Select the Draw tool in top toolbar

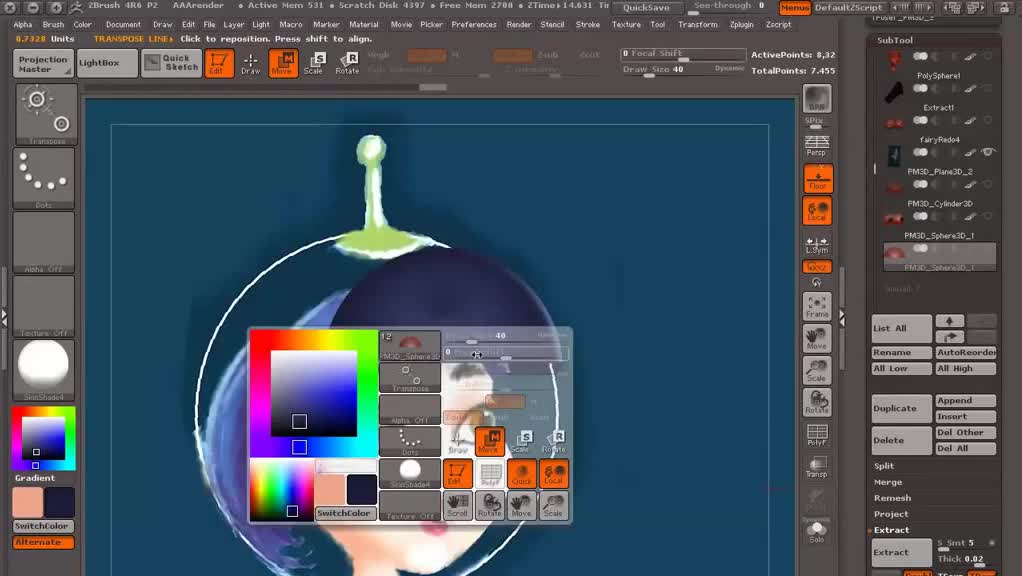click(250, 63)
